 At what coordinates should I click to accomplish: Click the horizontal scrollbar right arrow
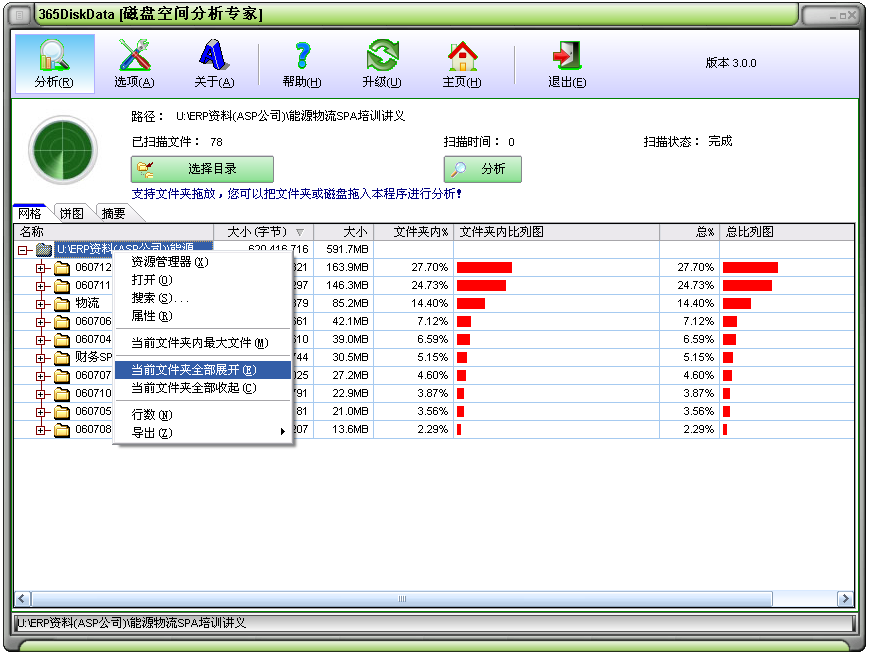(x=845, y=599)
